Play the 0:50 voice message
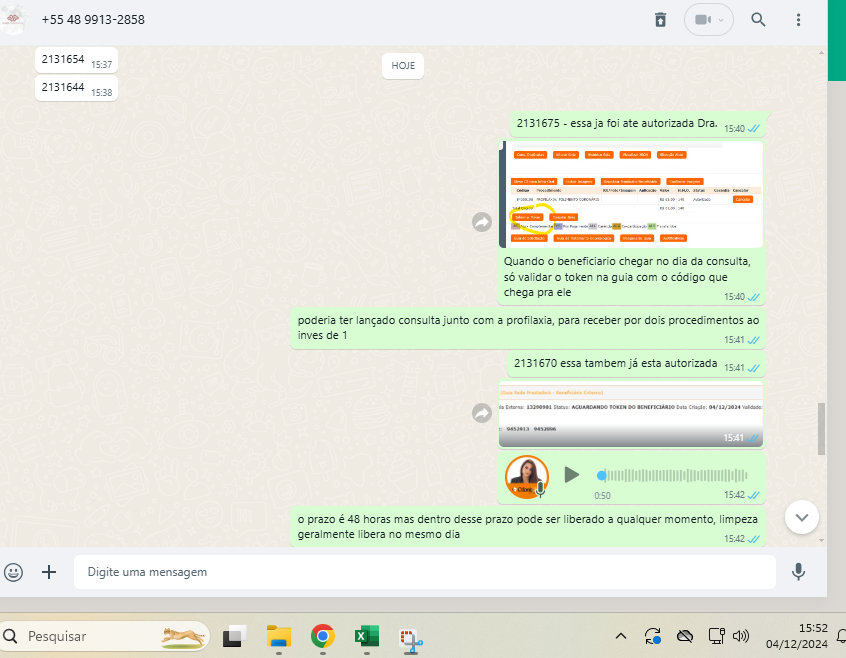The image size is (846, 658). tap(571, 475)
